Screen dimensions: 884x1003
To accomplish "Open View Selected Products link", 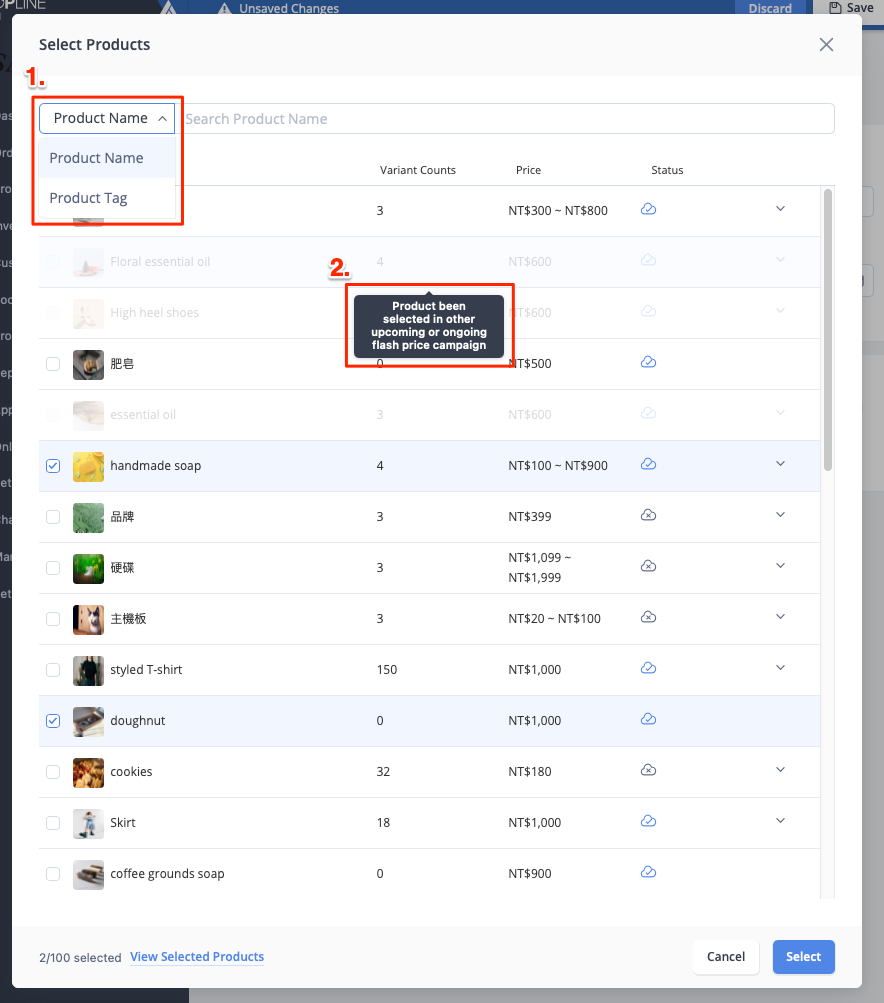I will [197, 956].
